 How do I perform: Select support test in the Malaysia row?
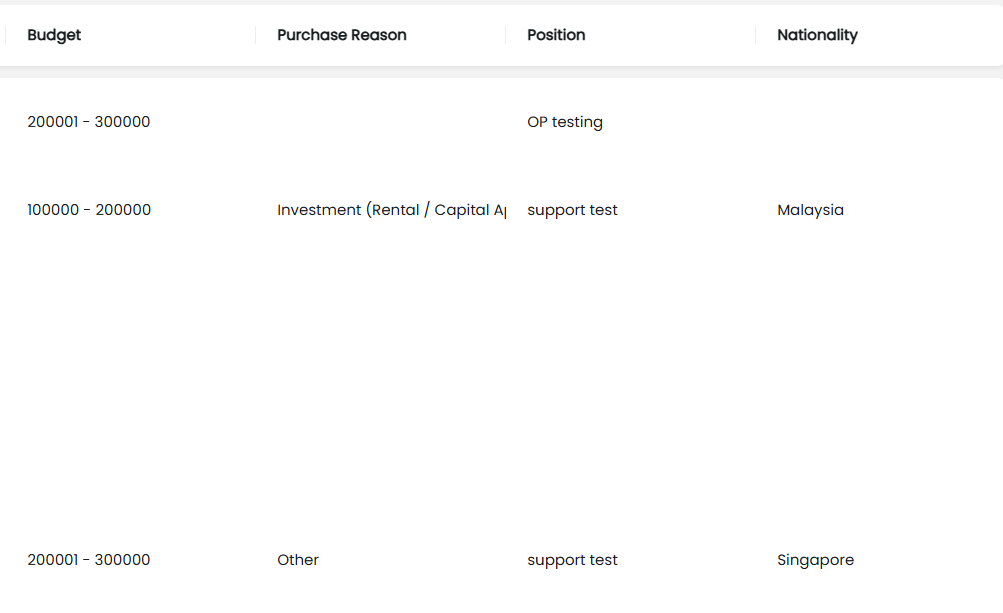coord(572,210)
